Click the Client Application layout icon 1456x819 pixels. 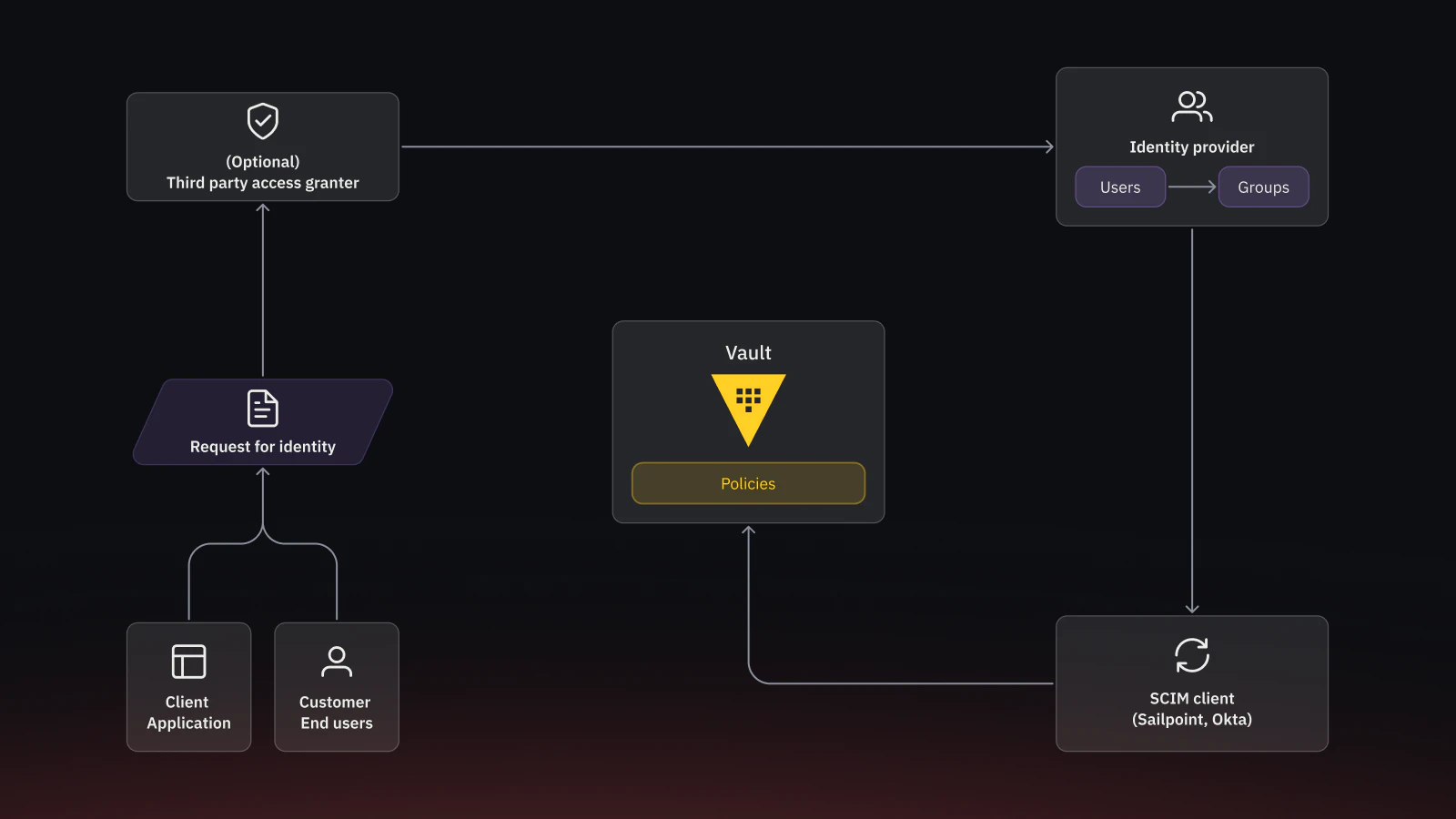(188, 662)
